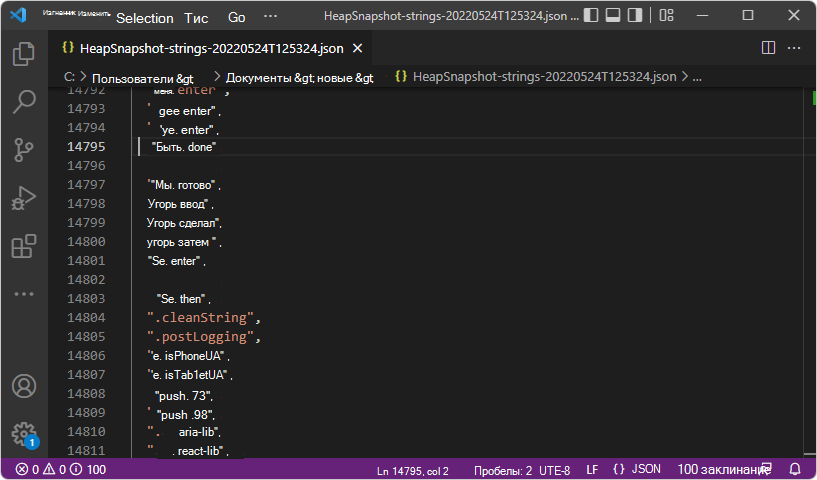The width and height of the screenshot is (817, 480).
Task: Toggle the secondary side bar layout icon
Action: click(635, 15)
